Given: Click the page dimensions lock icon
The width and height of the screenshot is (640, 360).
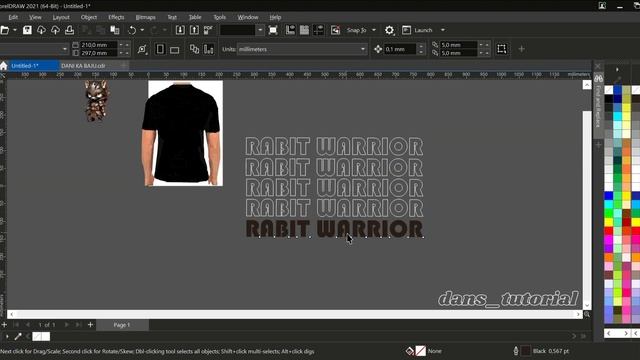Looking at the screenshot, I should (142, 49).
